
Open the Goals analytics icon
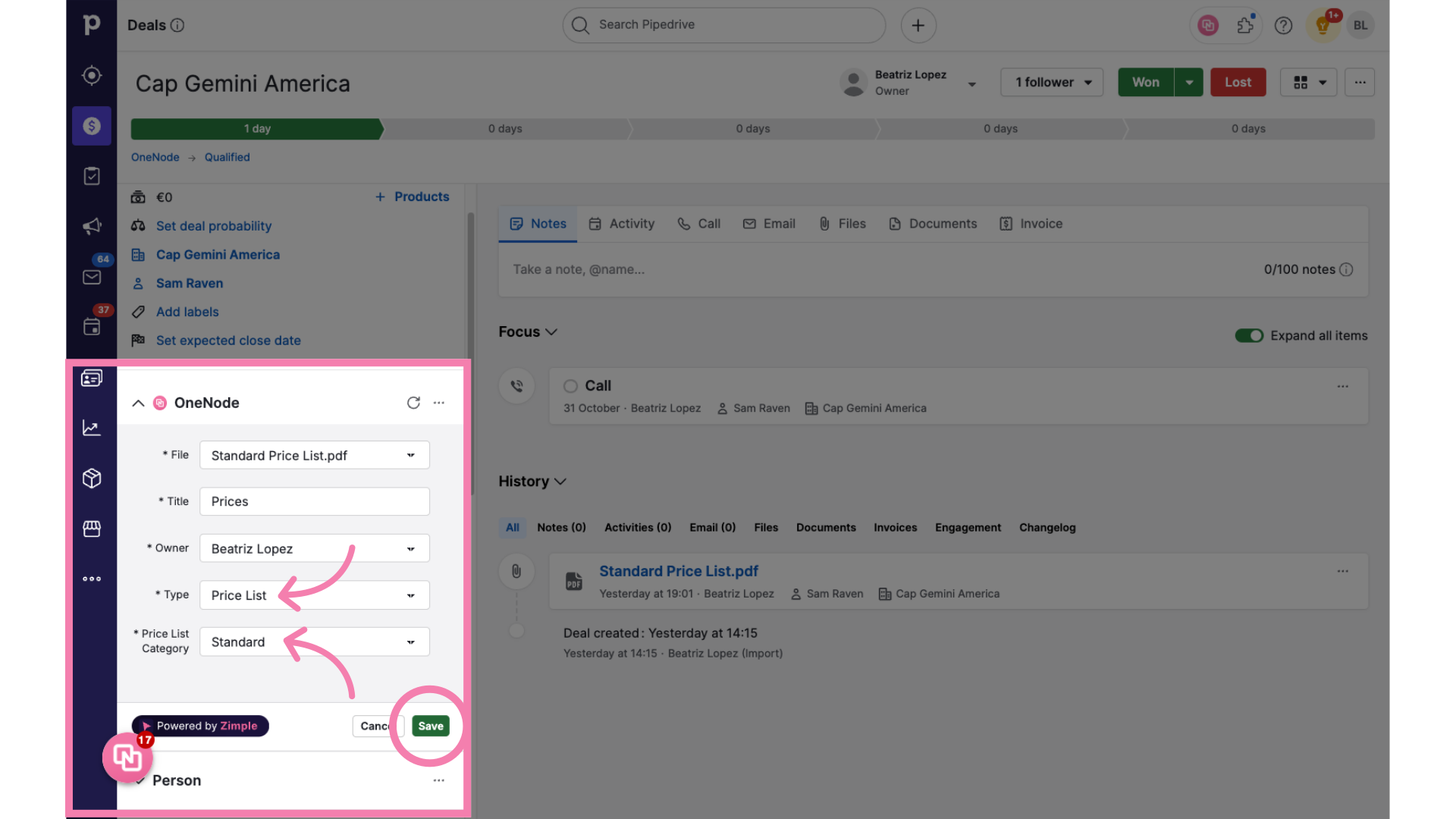coord(91,429)
